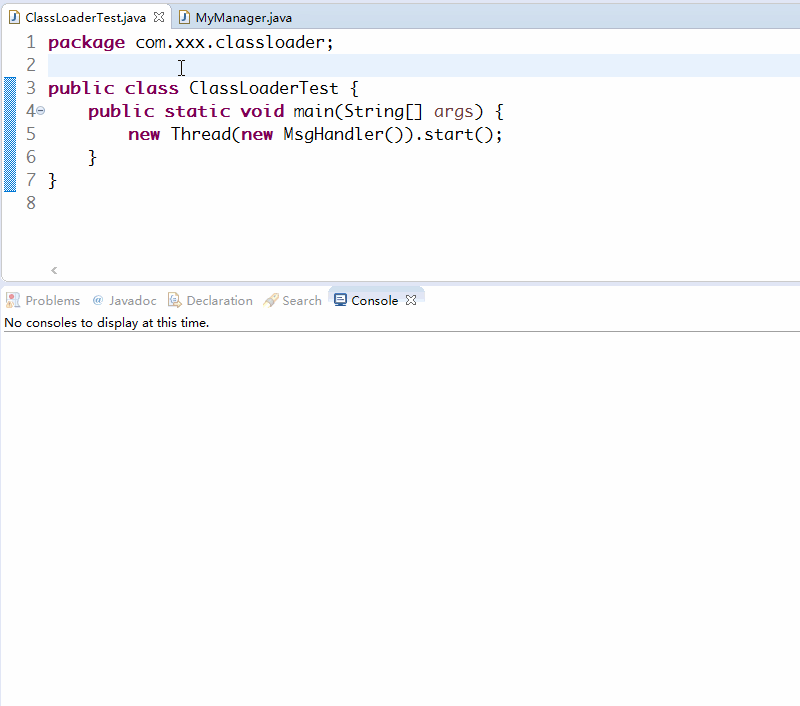This screenshot has height=706, width=800.
Task: Click the package keyword on line 1
Action: click(86, 43)
